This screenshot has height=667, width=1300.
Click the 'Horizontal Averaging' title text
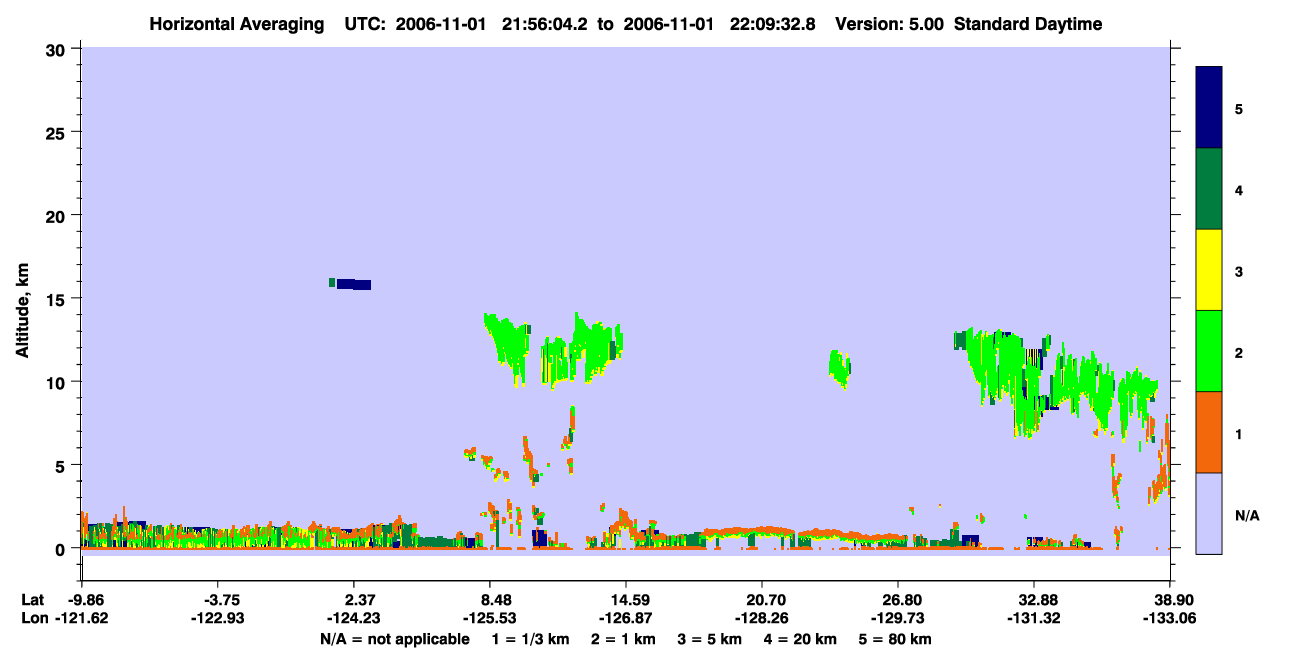click(237, 24)
